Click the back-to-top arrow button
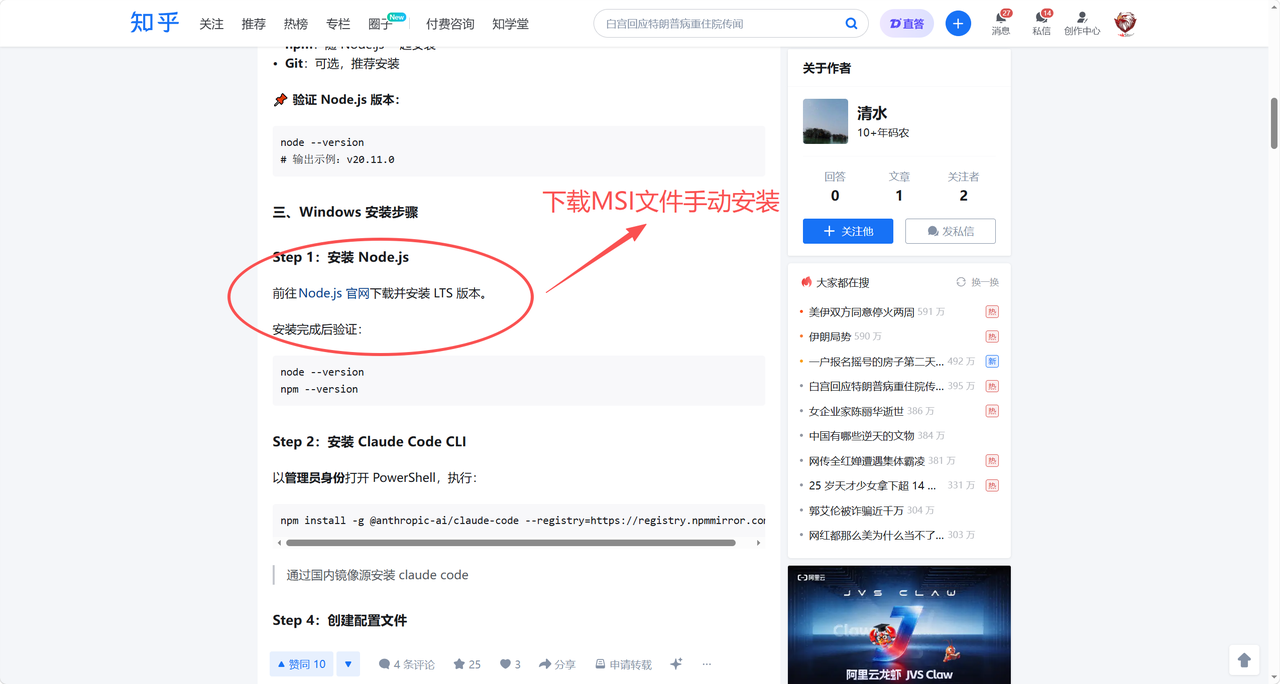The width and height of the screenshot is (1280, 684). point(1244,660)
